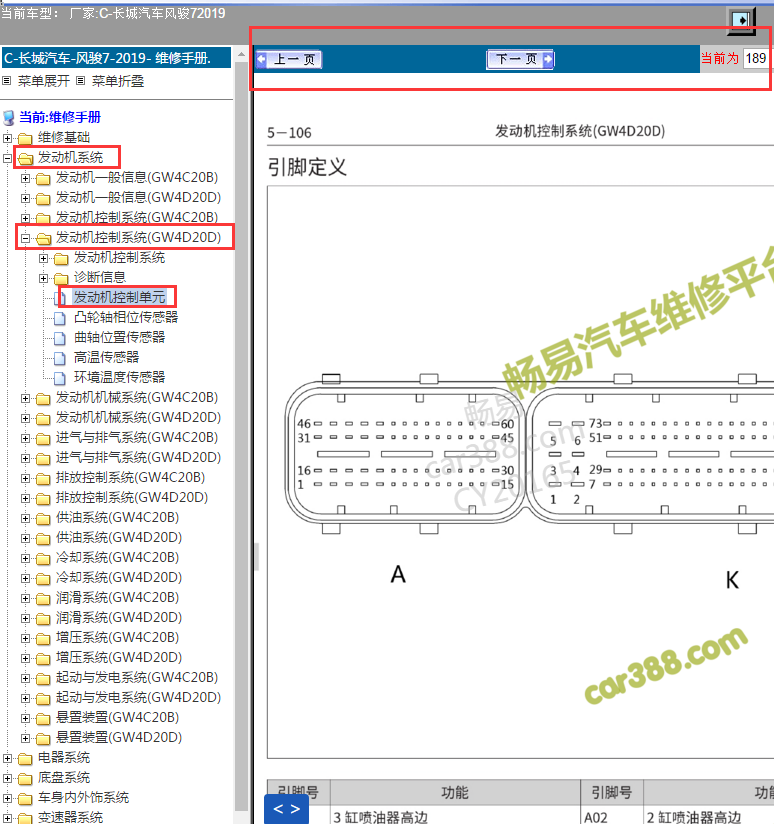This screenshot has width=774, height=824.
Task: Expand the 维修基础 folder
Action: (7, 138)
